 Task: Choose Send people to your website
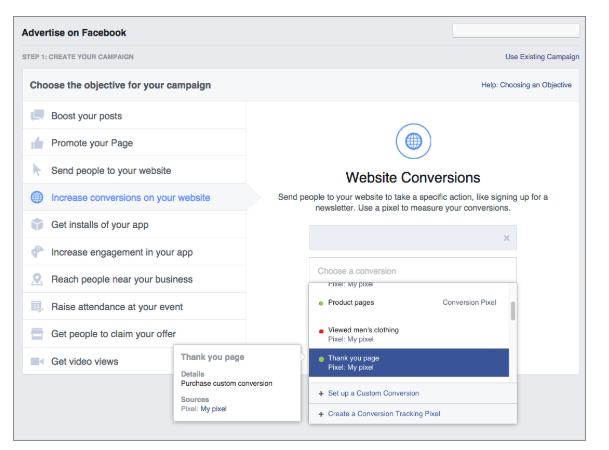(134, 170)
